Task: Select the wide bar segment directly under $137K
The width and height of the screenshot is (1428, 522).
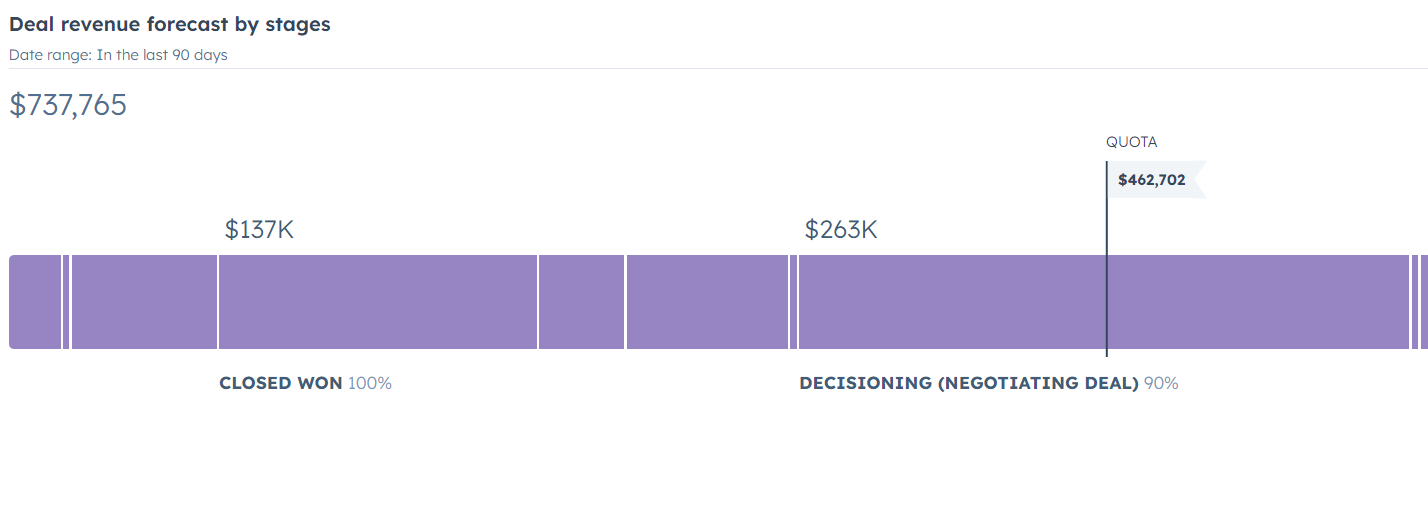Action: [378, 302]
